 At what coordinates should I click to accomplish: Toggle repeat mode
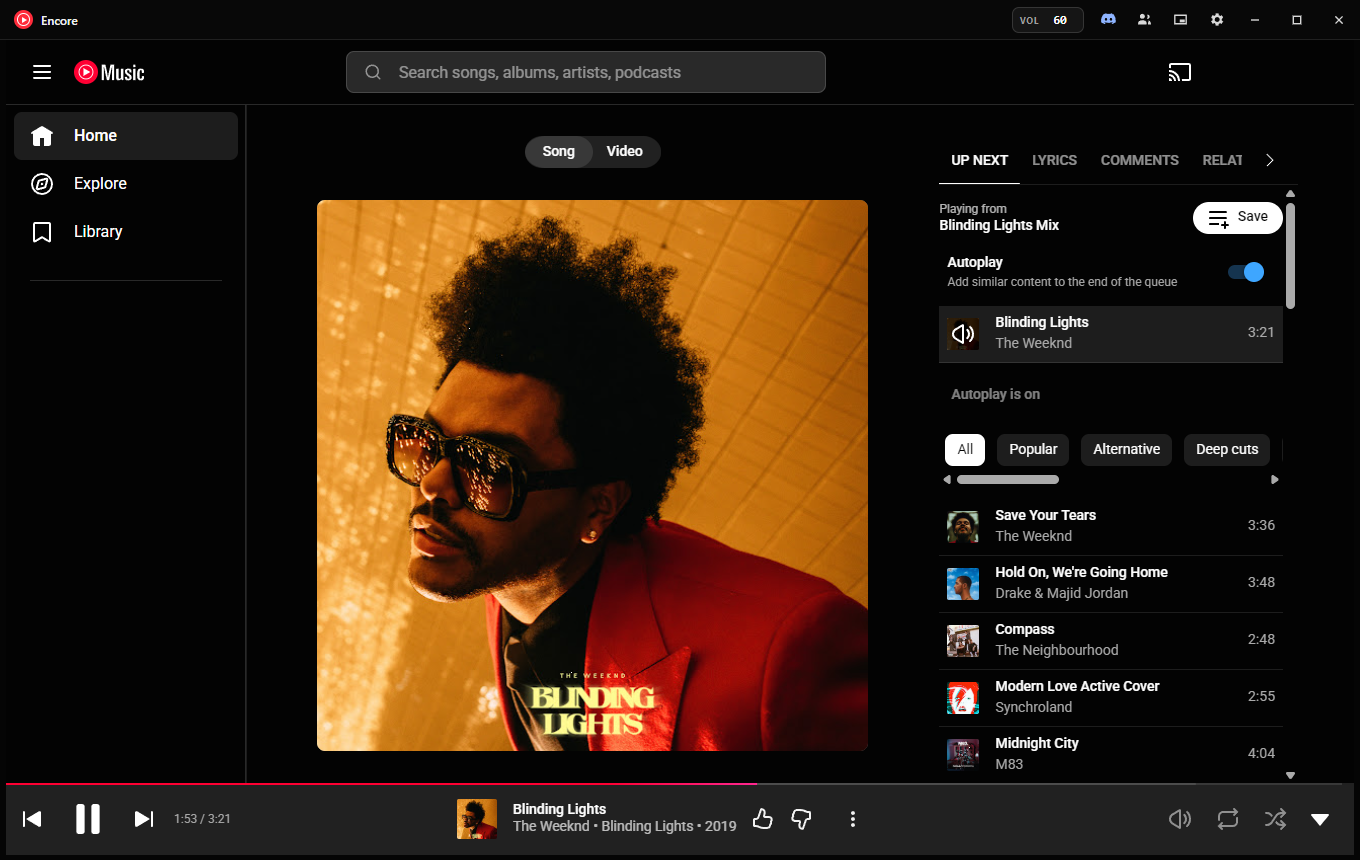click(x=1228, y=819)
